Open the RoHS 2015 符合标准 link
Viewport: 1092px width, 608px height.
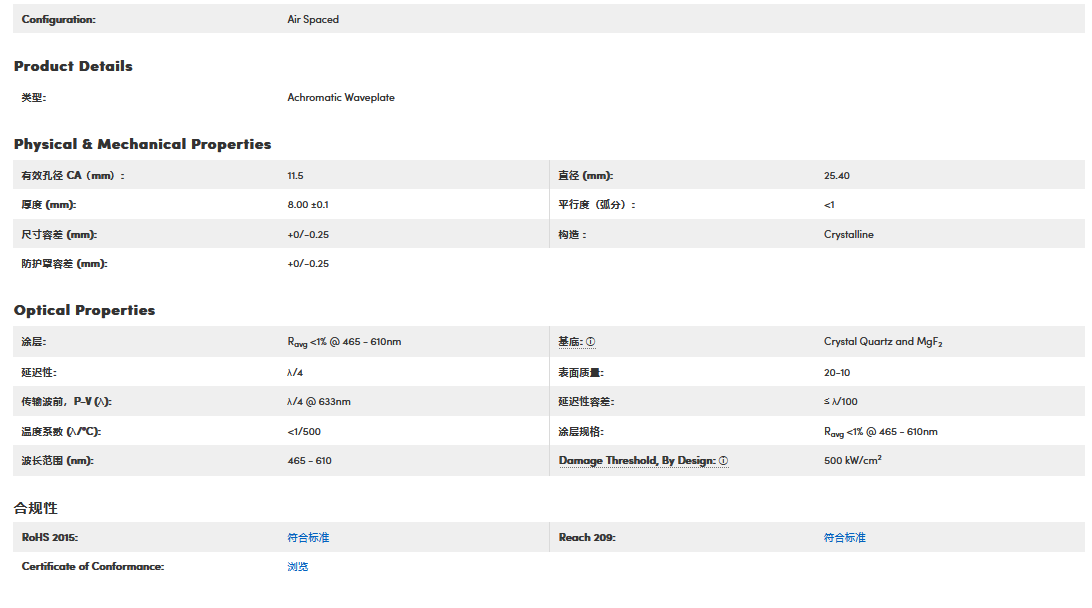(x=308, y=538)
